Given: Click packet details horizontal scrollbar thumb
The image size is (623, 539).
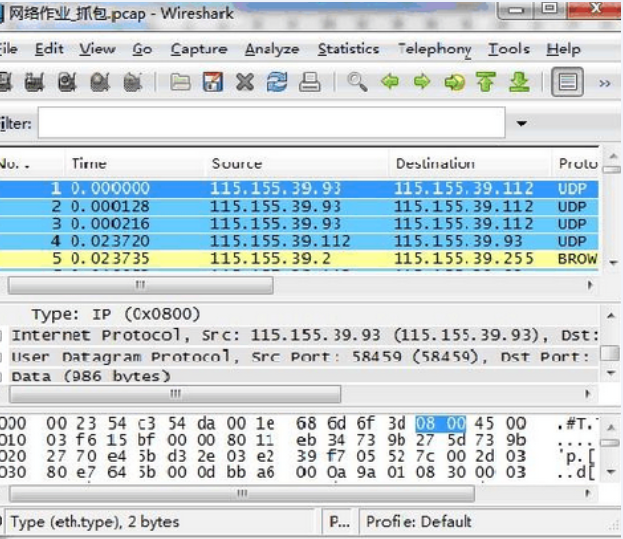Looking at the screenshot, I should [x=175, y=394].
